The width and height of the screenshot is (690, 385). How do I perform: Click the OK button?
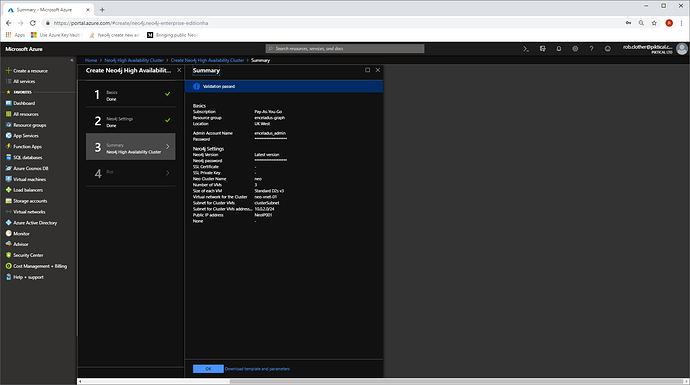point(208,369)
